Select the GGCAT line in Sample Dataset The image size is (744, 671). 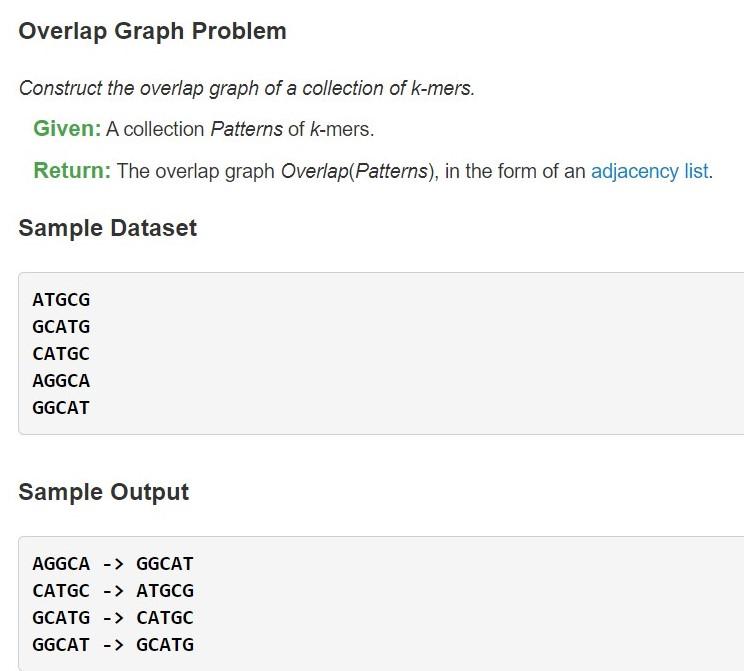61,407
